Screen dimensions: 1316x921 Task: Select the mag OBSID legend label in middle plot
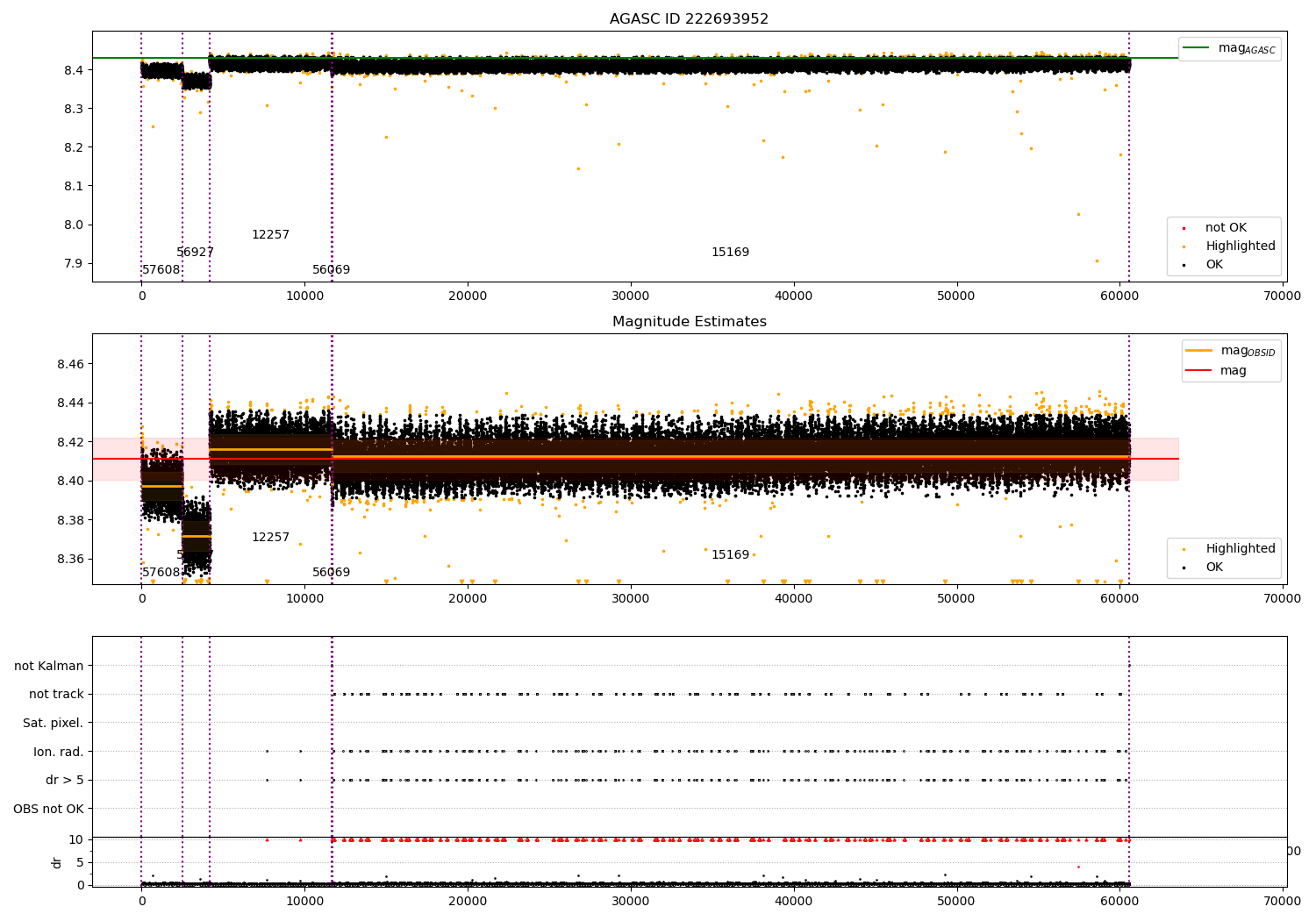click(1247, 352)
